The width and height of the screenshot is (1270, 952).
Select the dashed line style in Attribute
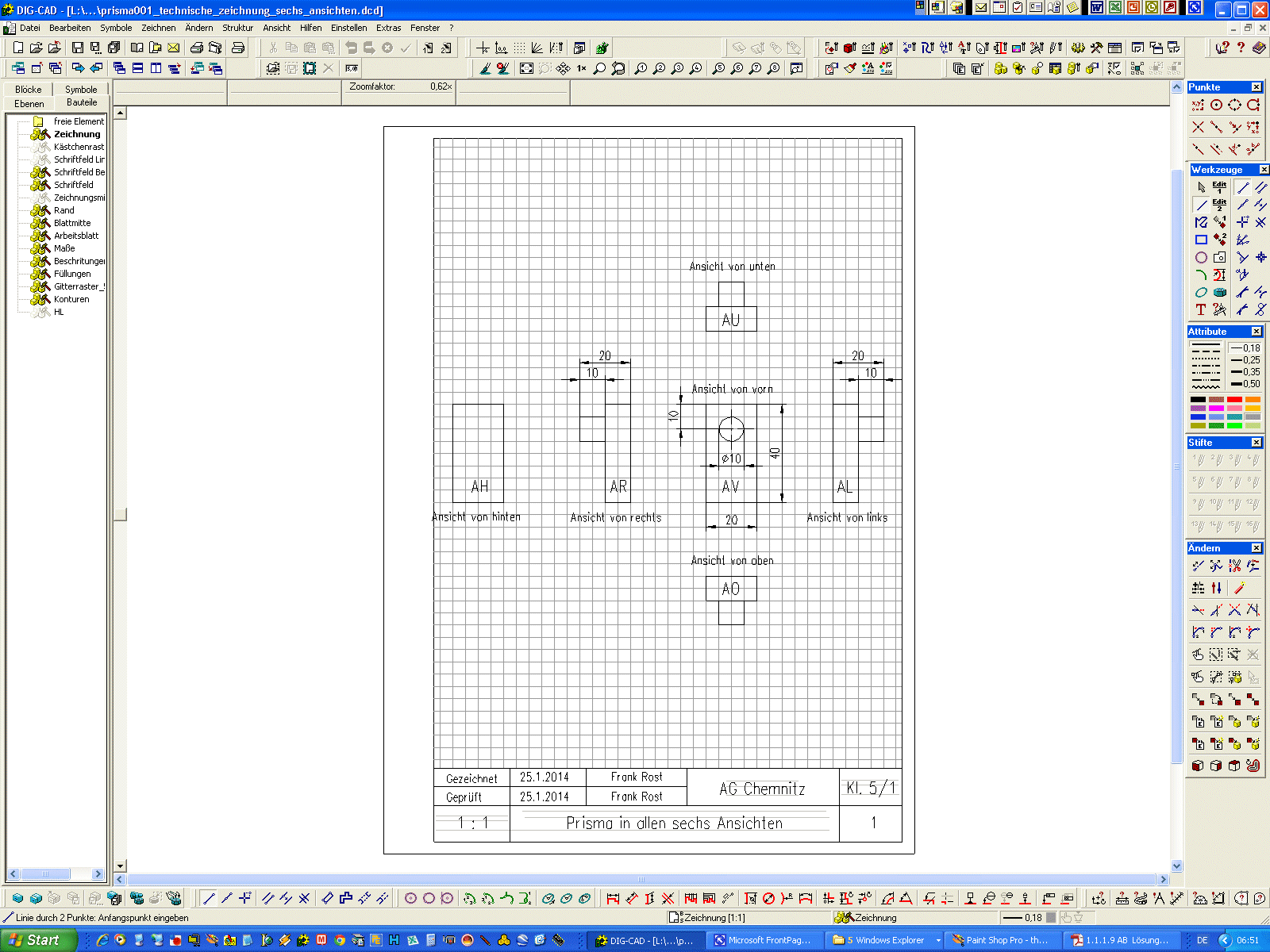[x=1206, y=351]
